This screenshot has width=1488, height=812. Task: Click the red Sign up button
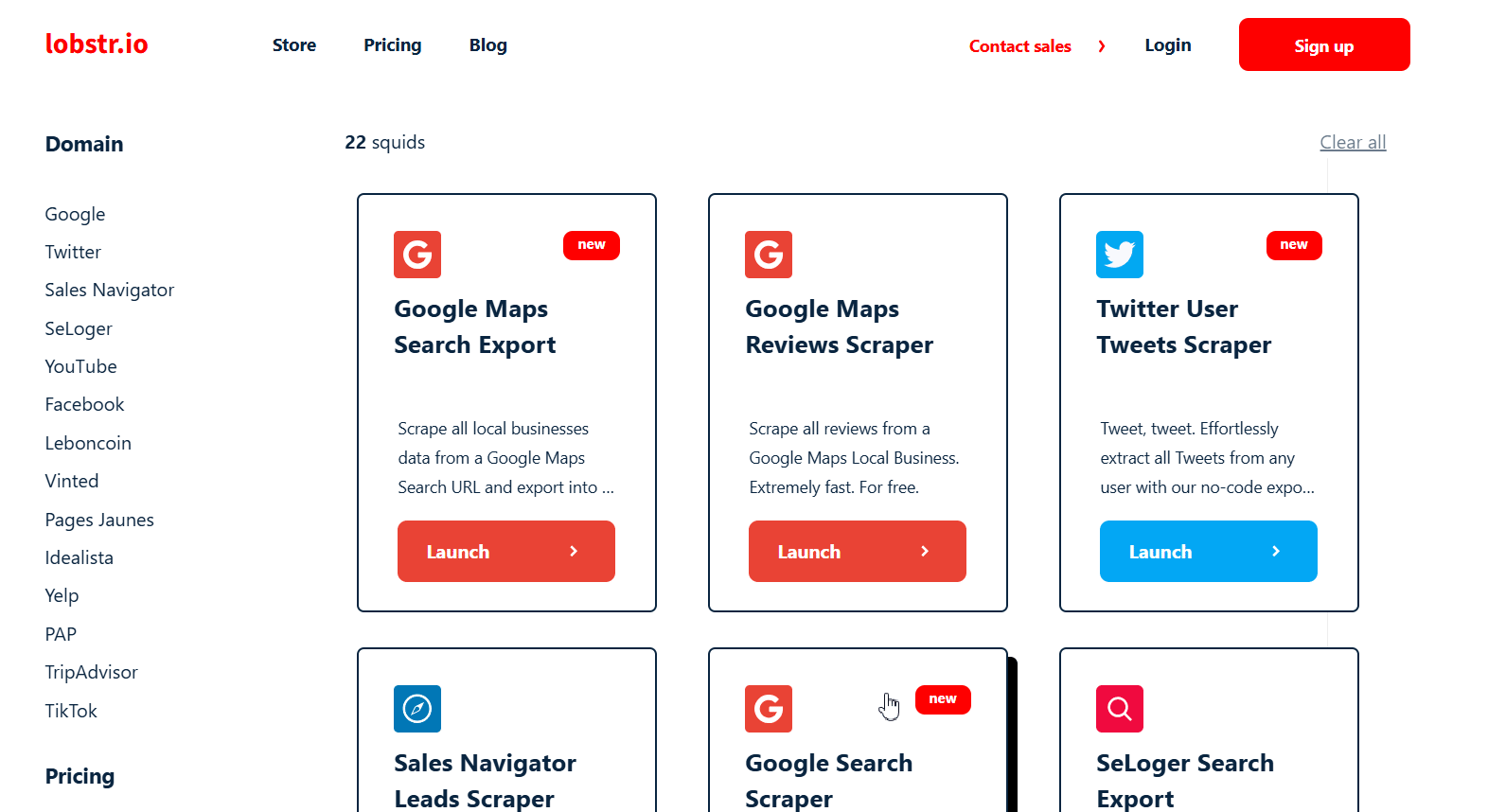click(1324, 44)
